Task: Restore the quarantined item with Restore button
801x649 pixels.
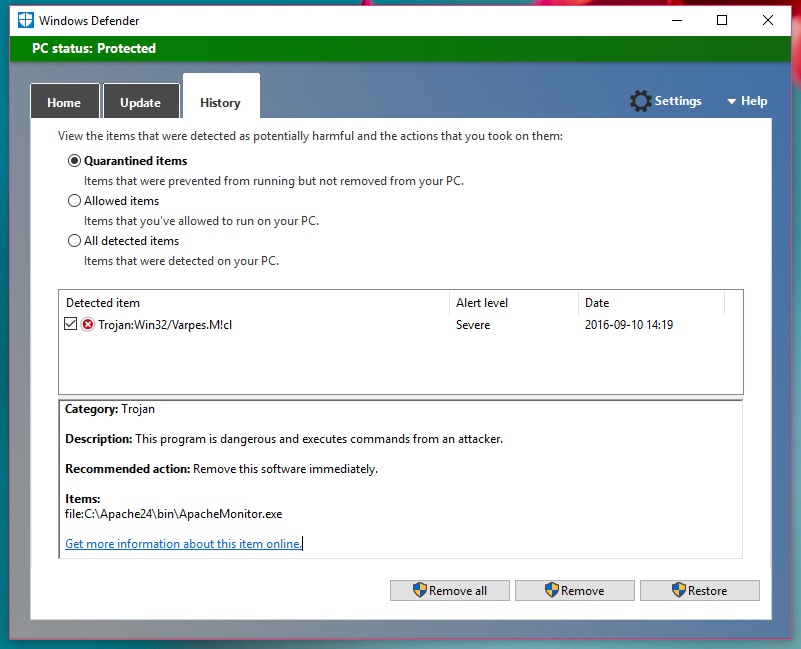Action: (700, 590)
